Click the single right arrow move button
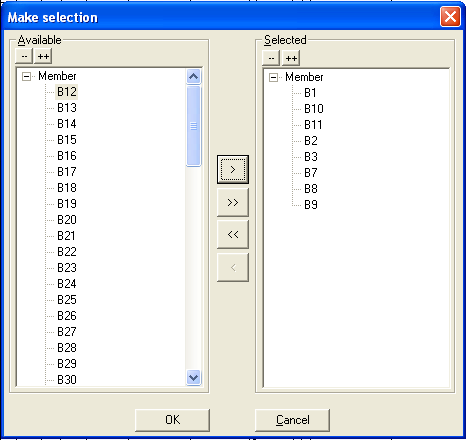The width and height of the screenshot is (466, 440). (x=233, y=169)
